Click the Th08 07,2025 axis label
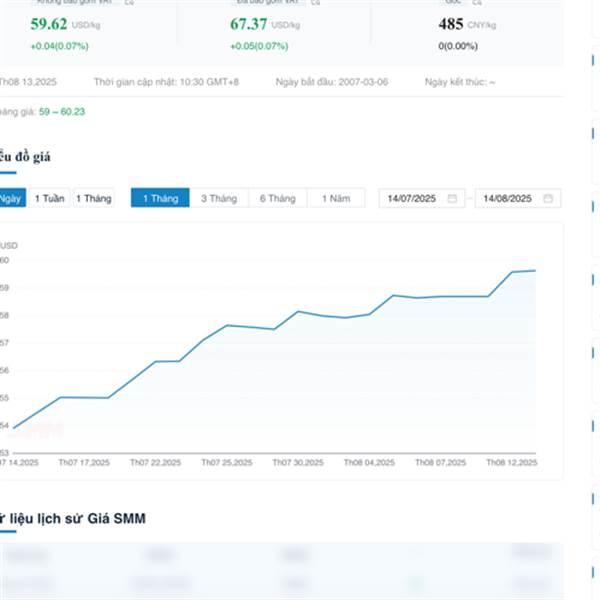Viewport: 600px width, 600px height. point(440,463)
